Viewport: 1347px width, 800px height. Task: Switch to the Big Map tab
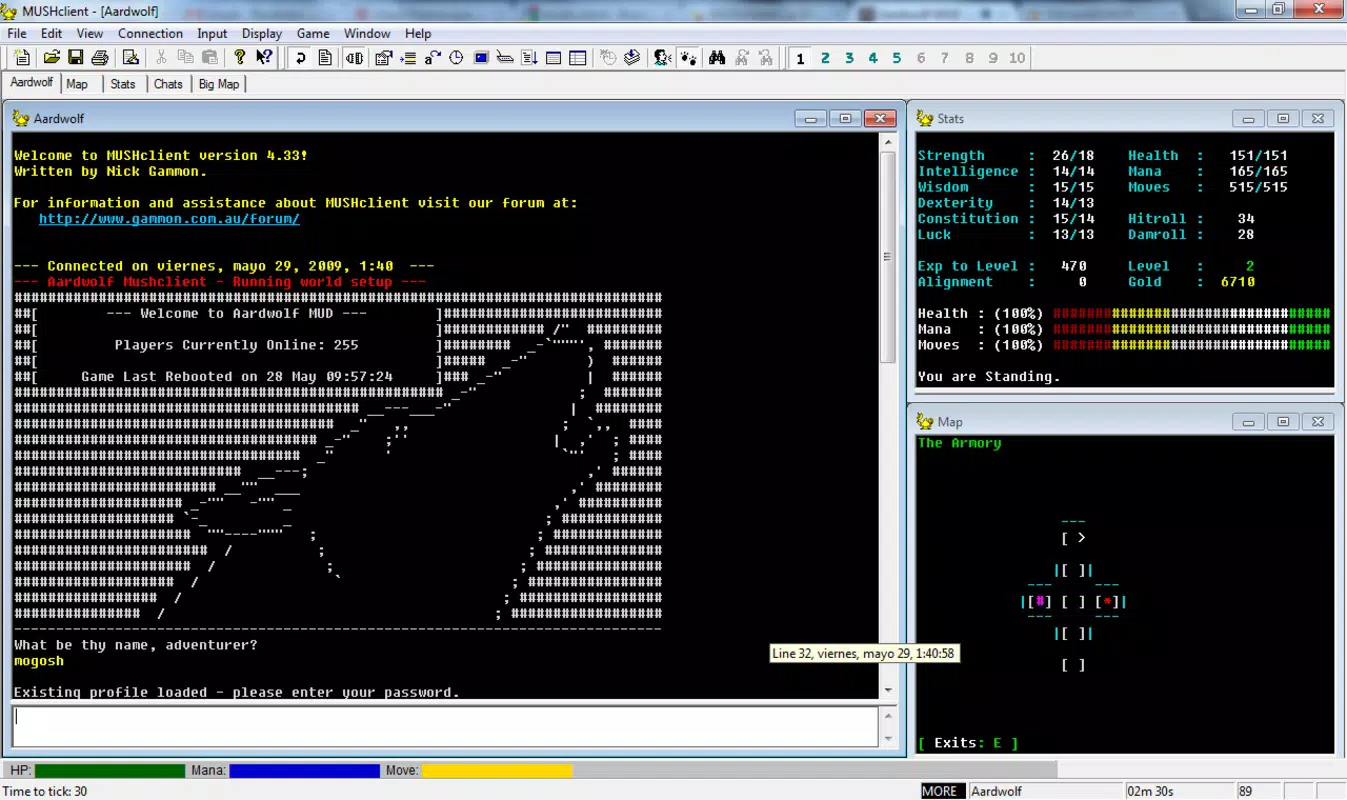point(219,84)
